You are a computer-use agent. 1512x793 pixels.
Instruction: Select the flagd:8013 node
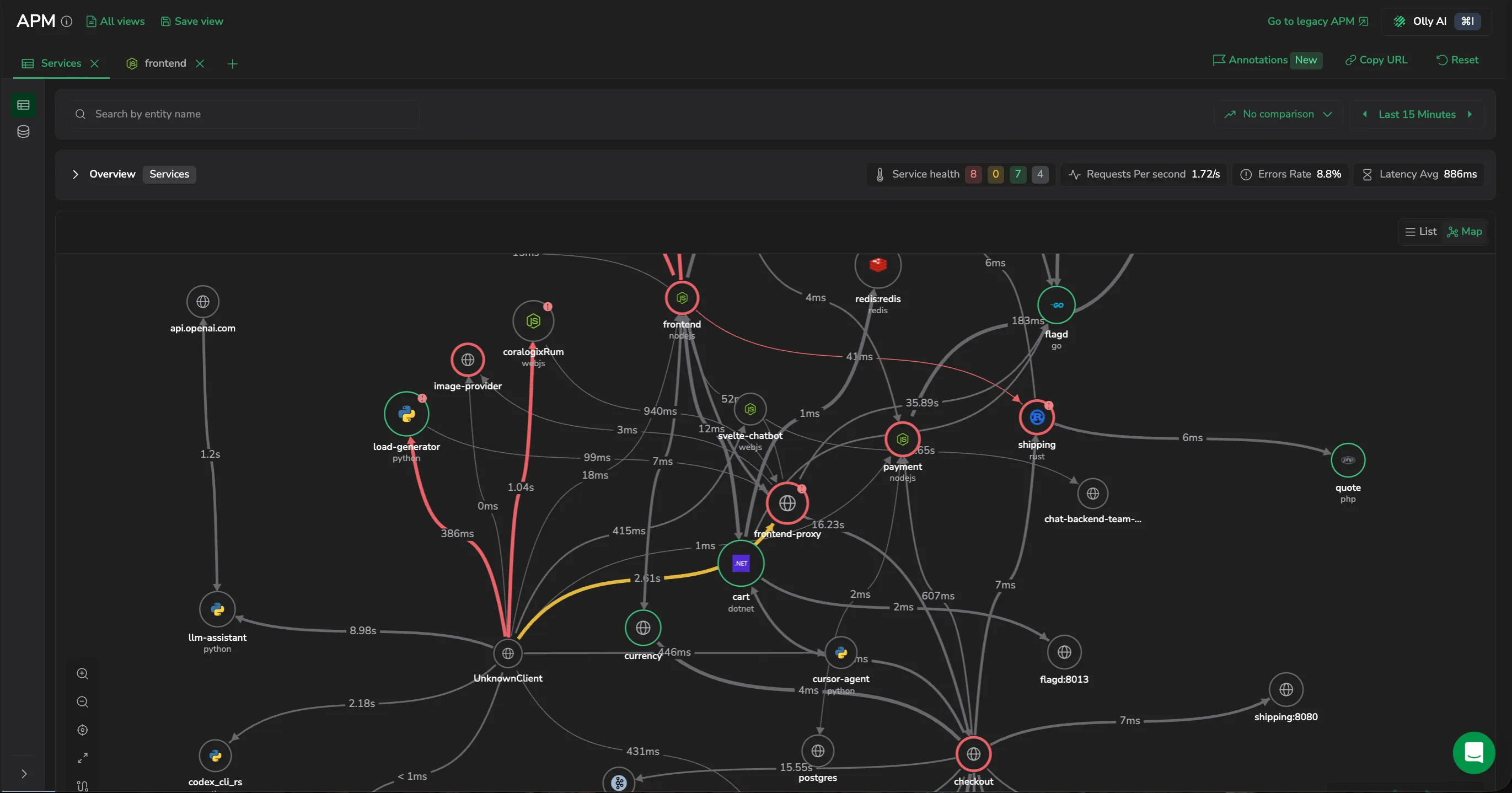(1064, 653)
